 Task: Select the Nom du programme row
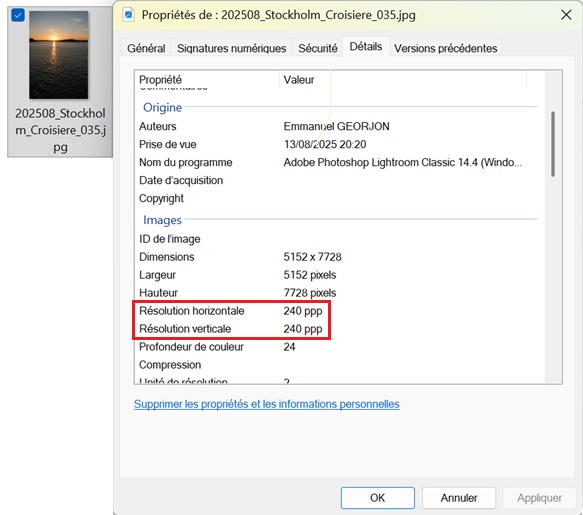[336, 162]
